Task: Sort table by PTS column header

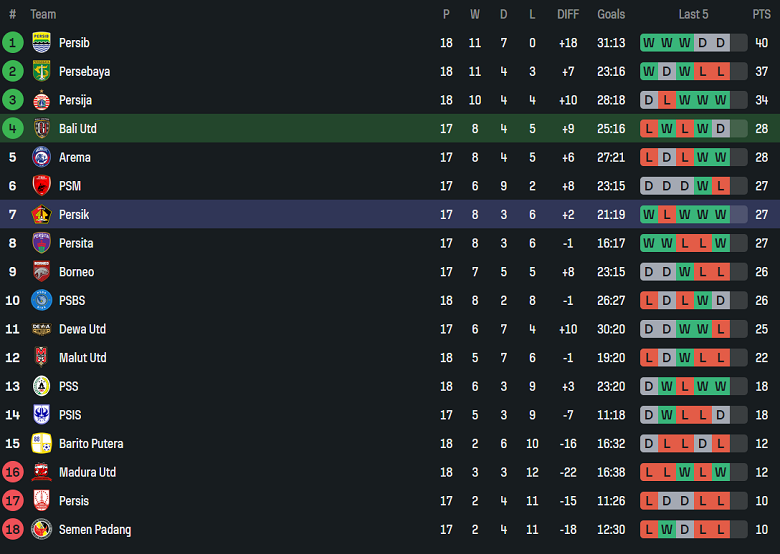Action: [762, 14]
